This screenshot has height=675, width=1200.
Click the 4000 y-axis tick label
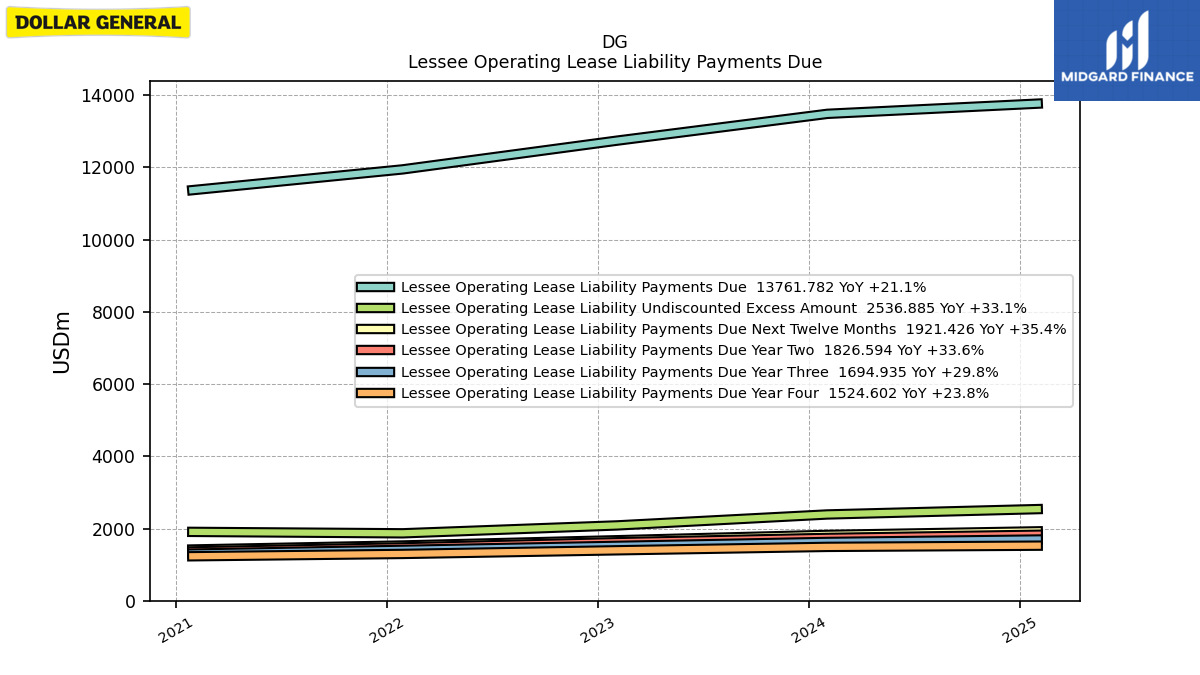[115, 457]
